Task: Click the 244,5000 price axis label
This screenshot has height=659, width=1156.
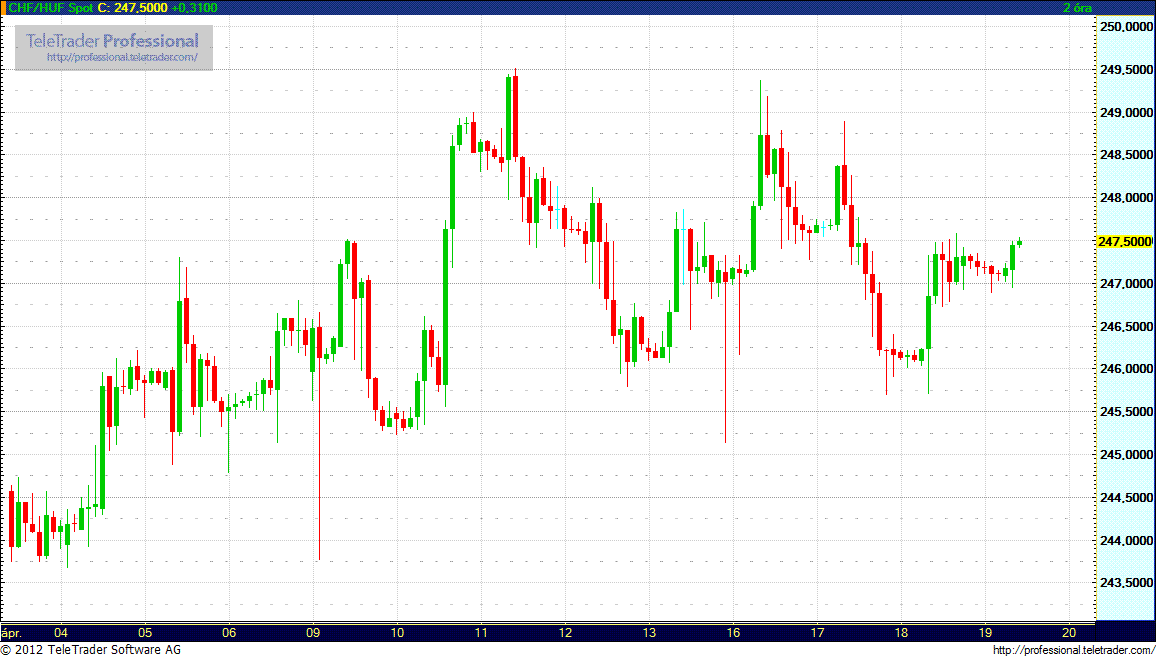Action: [1126, 498]
